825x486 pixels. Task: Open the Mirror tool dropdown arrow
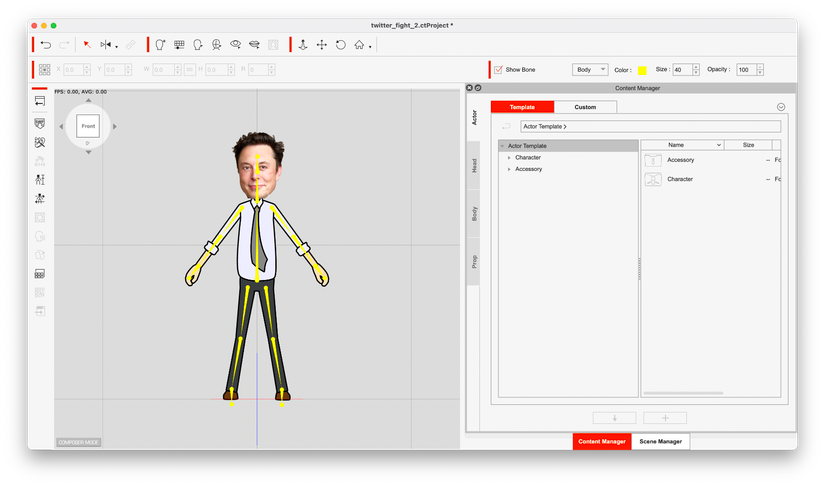coord(116,47)
